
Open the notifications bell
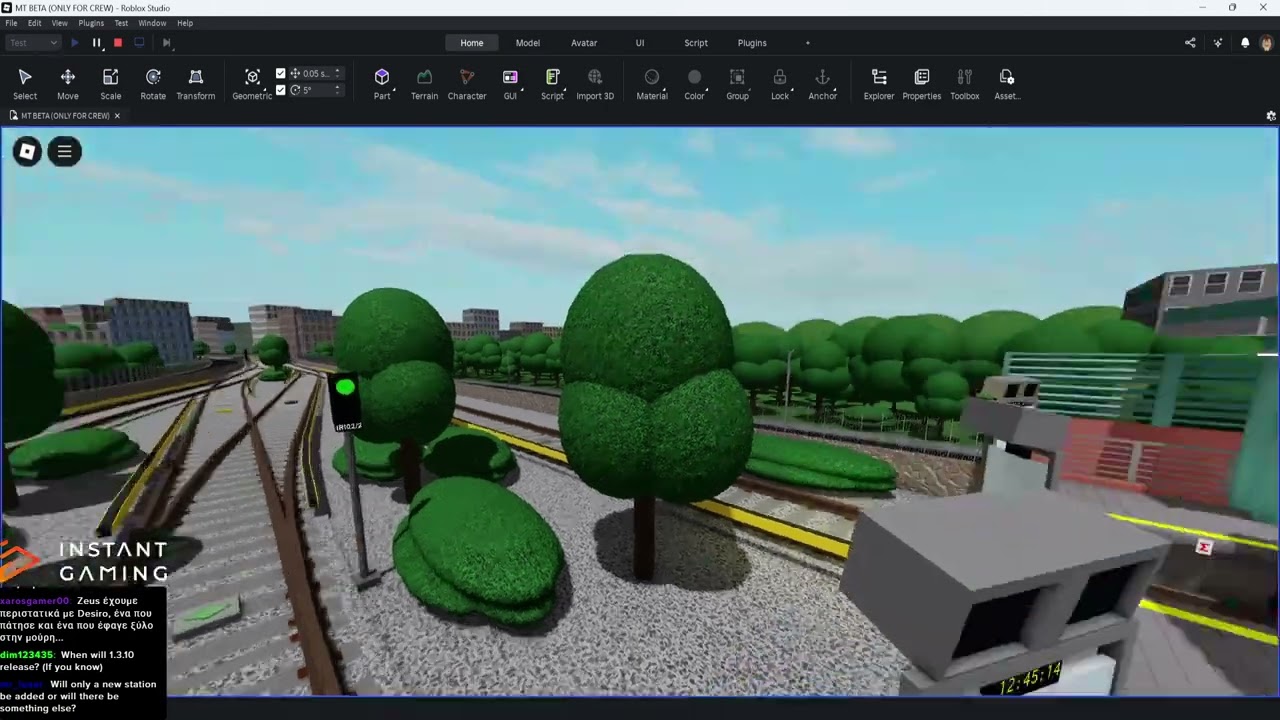pyautogui.click(x=1245, y=43)
